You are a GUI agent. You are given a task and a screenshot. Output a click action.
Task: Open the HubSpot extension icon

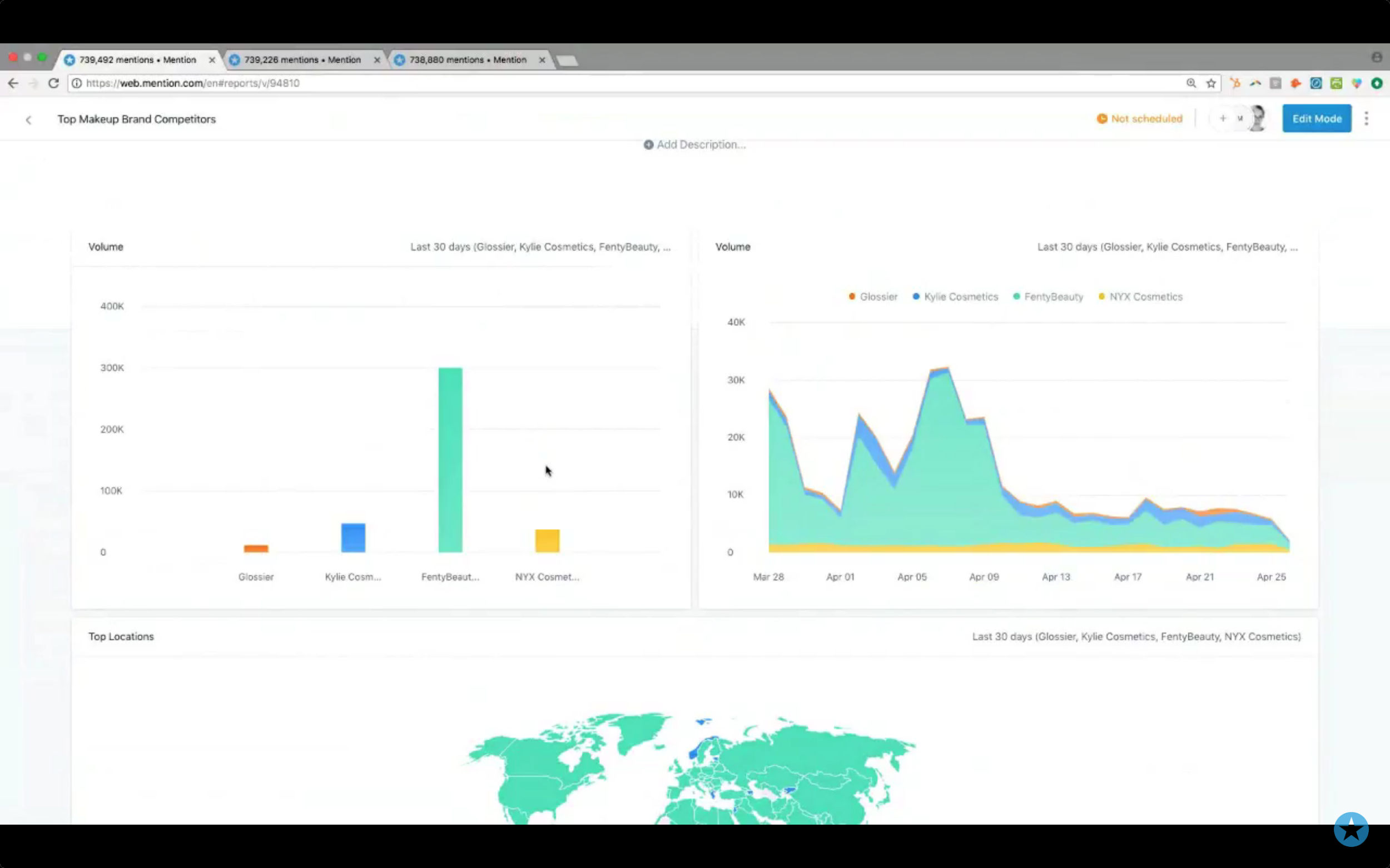(x=1235, y=83)
